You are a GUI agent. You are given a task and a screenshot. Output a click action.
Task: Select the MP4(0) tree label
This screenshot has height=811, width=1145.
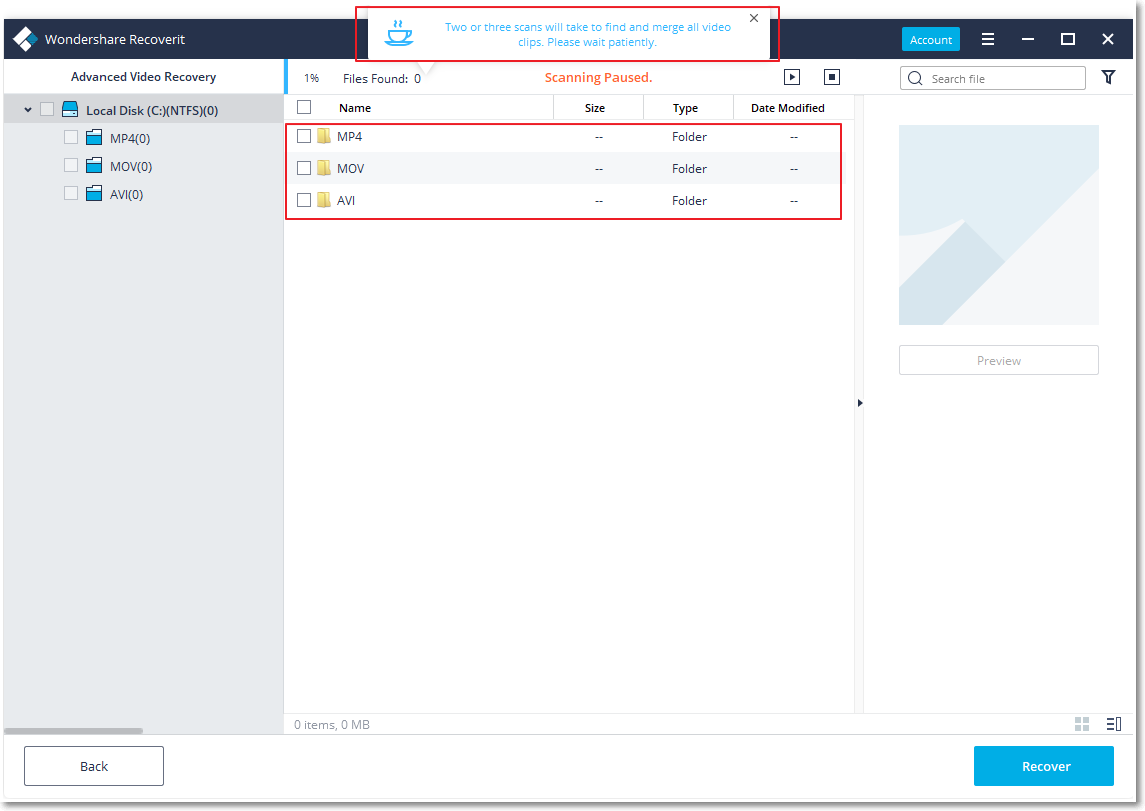point(130,138)
